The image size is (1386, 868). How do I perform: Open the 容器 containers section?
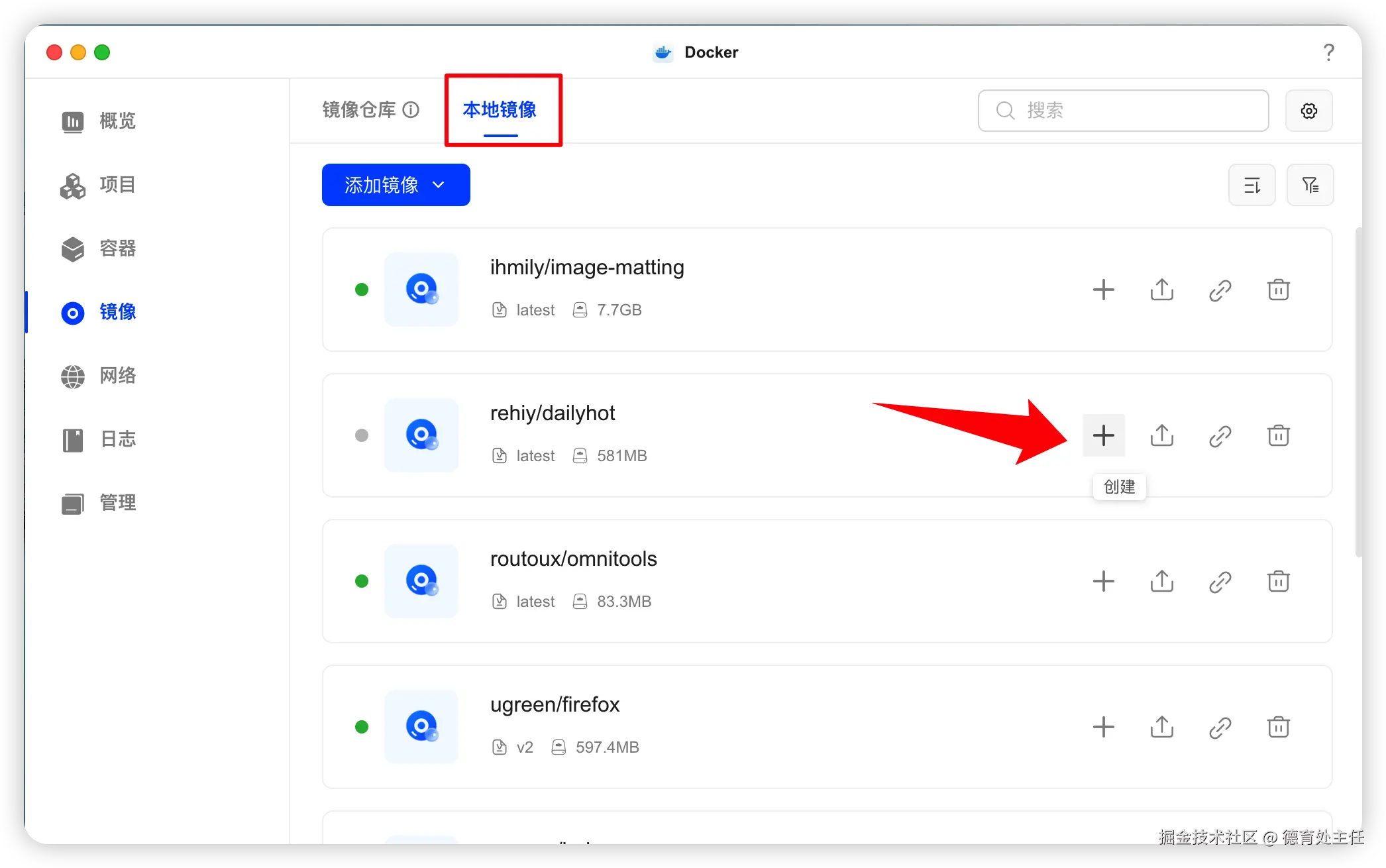coord(98,248)
